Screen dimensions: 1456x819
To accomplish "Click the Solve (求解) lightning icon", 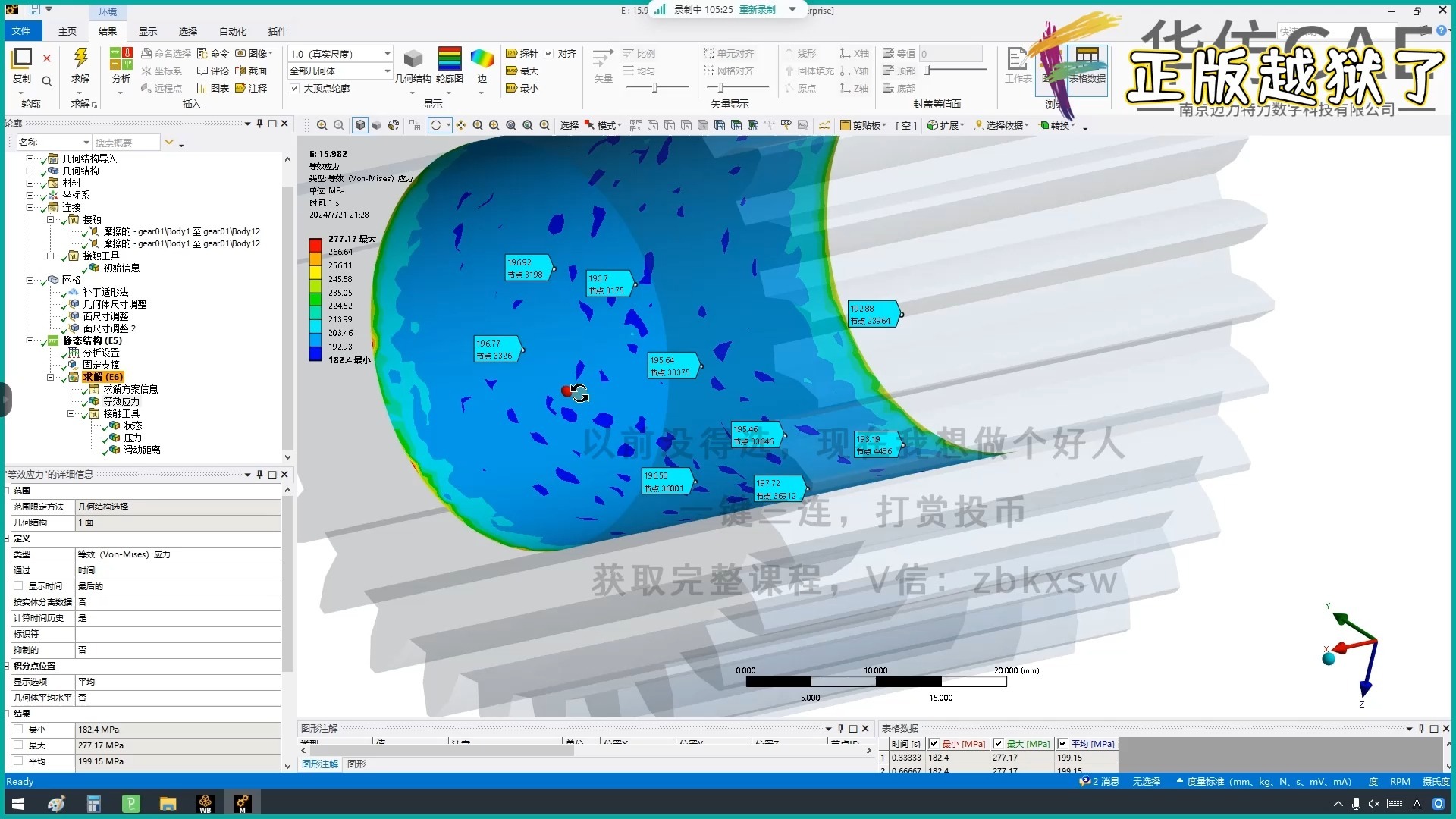I will 80,58.
